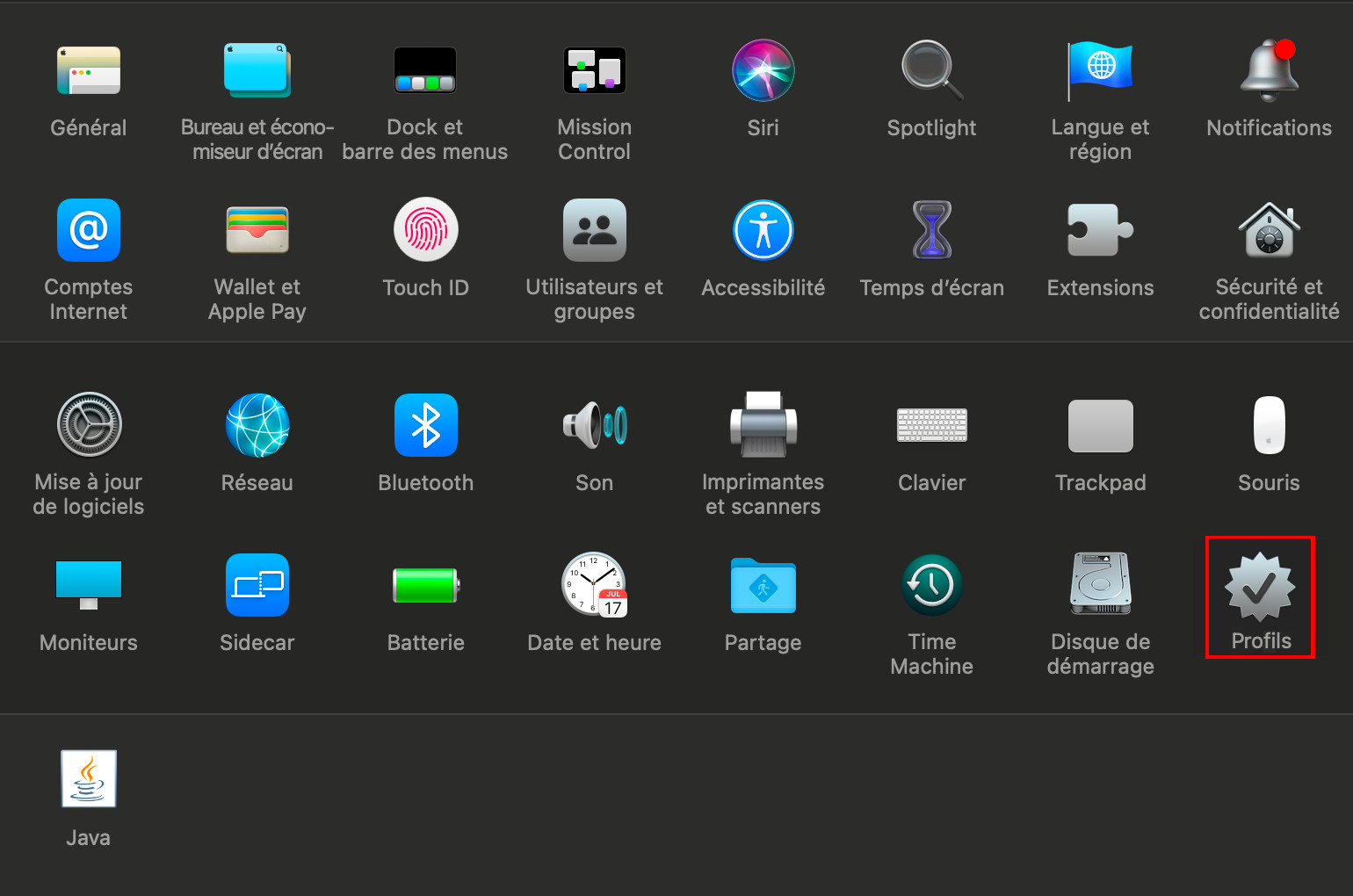Open the highlighted Profils pane
1353x896 pixels.
tap(1260, 589)
